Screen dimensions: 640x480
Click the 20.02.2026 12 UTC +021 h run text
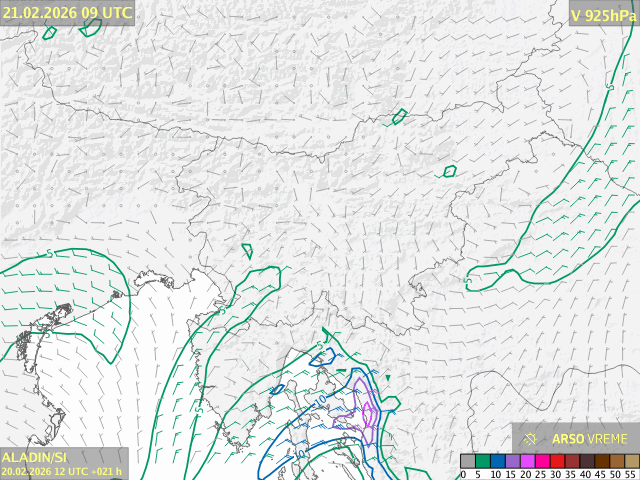62,471
